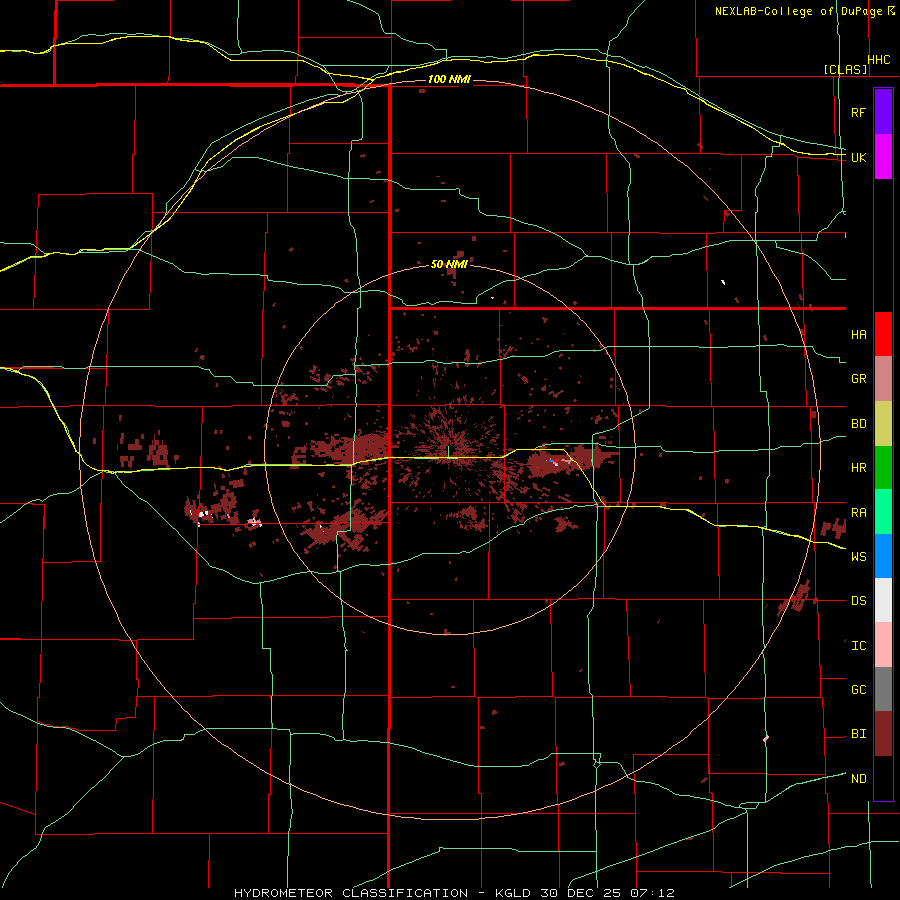Screen dimensions: 900x900
Task: Click the radar site center marker
Action: click(x=448, y=451)
